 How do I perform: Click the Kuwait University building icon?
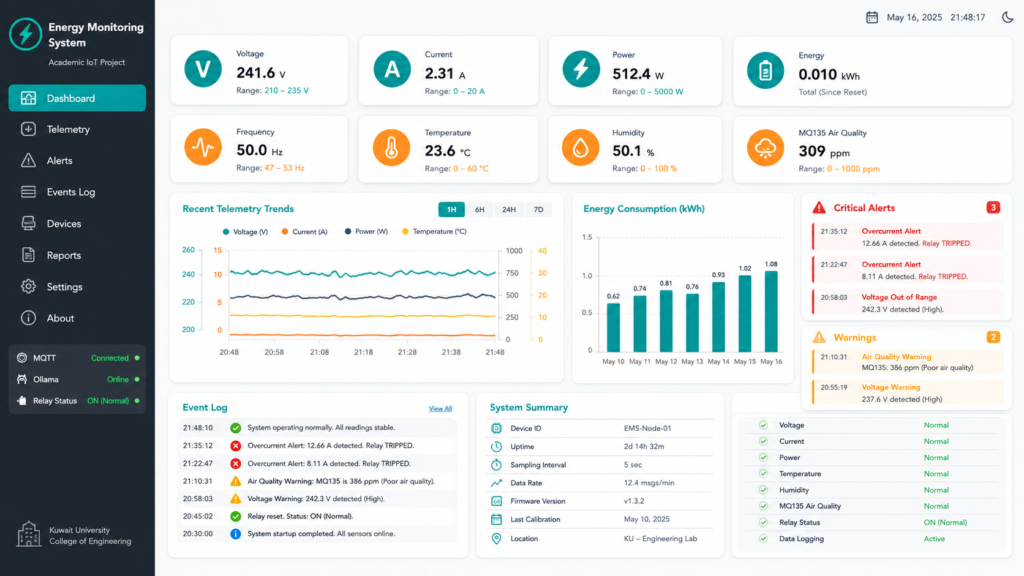coord(28,534)
